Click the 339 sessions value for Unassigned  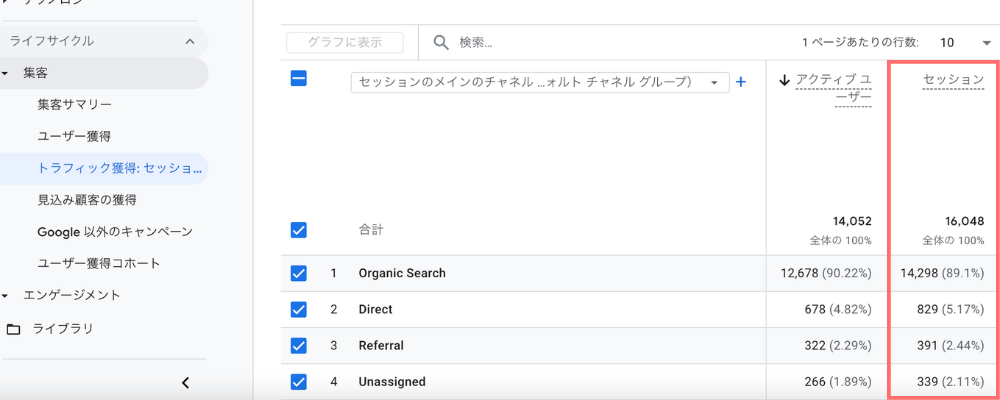pyautogui.click(x=927, y=382)
